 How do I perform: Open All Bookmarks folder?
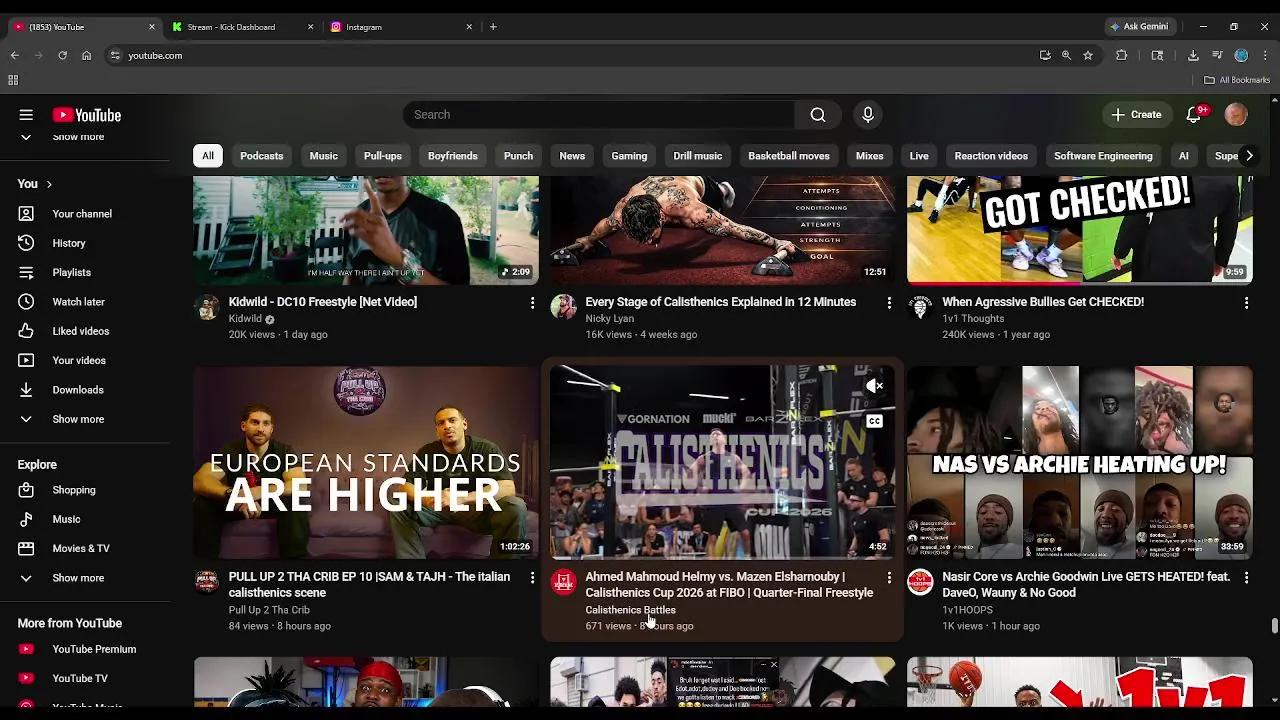coord(1237,80)
